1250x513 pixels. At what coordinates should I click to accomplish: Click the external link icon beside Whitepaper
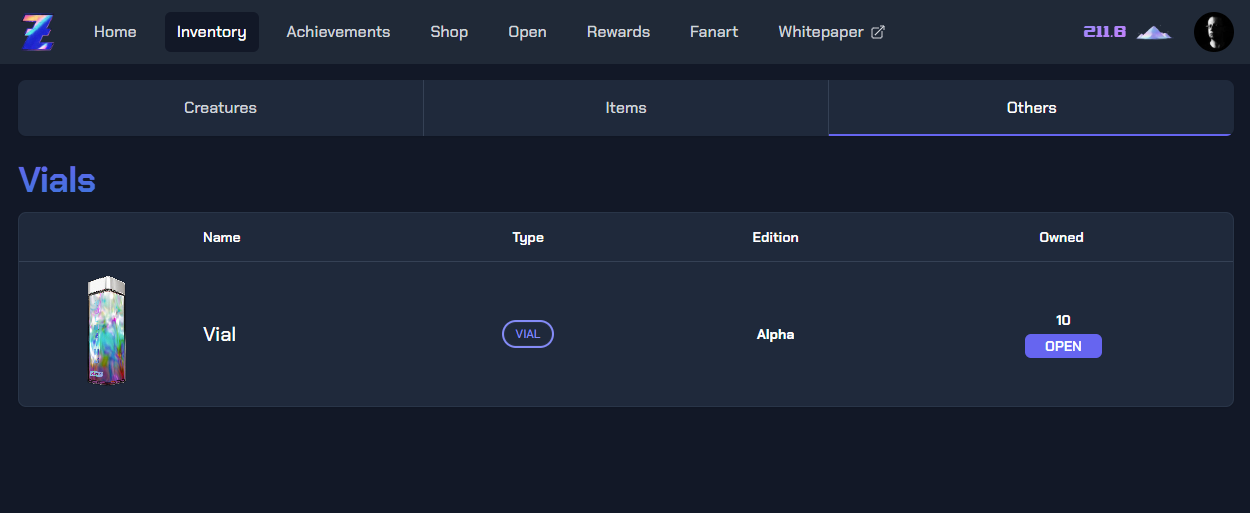tap(878, 32)
